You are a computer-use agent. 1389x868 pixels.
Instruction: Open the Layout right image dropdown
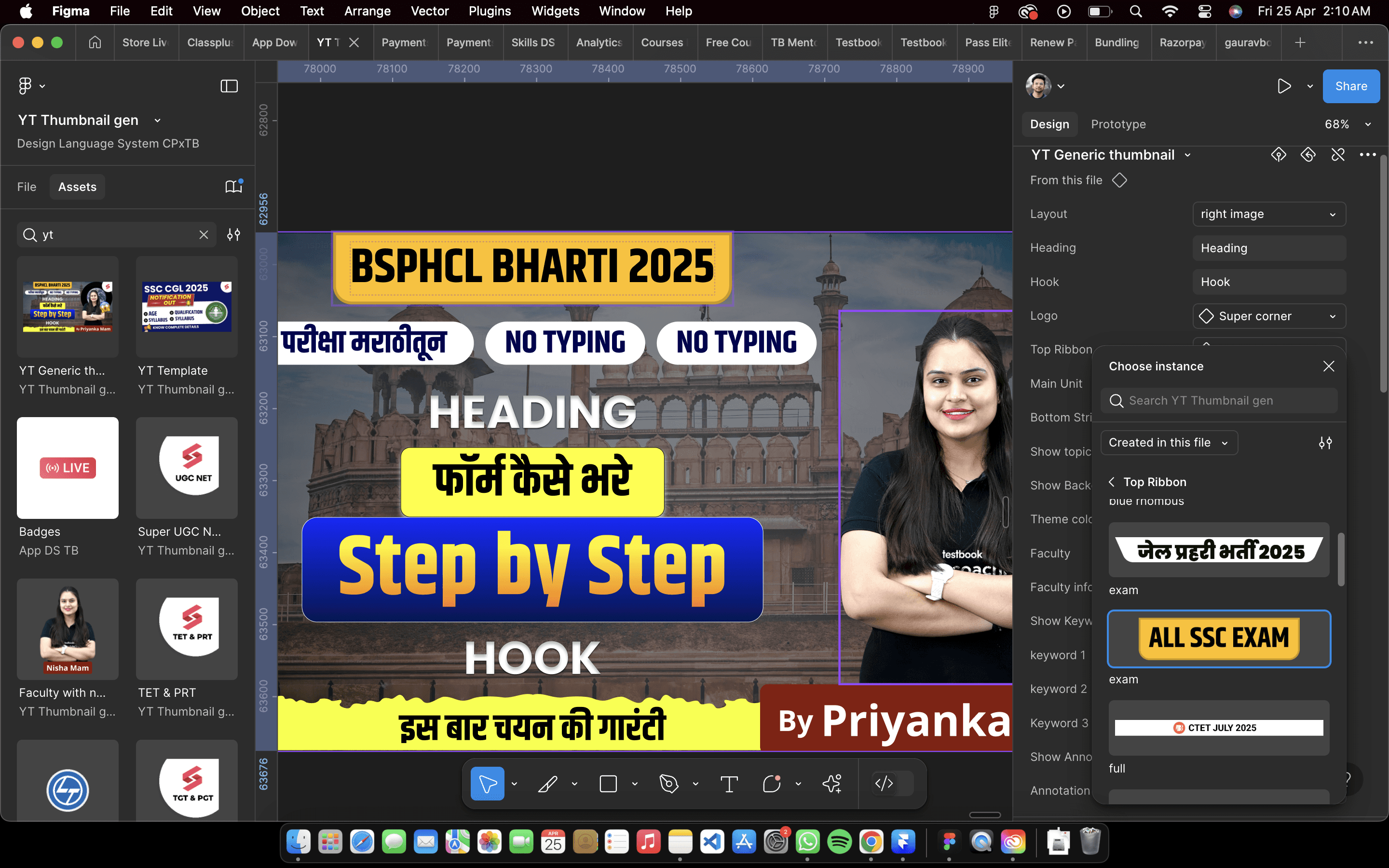click(x=1268, y=214)
